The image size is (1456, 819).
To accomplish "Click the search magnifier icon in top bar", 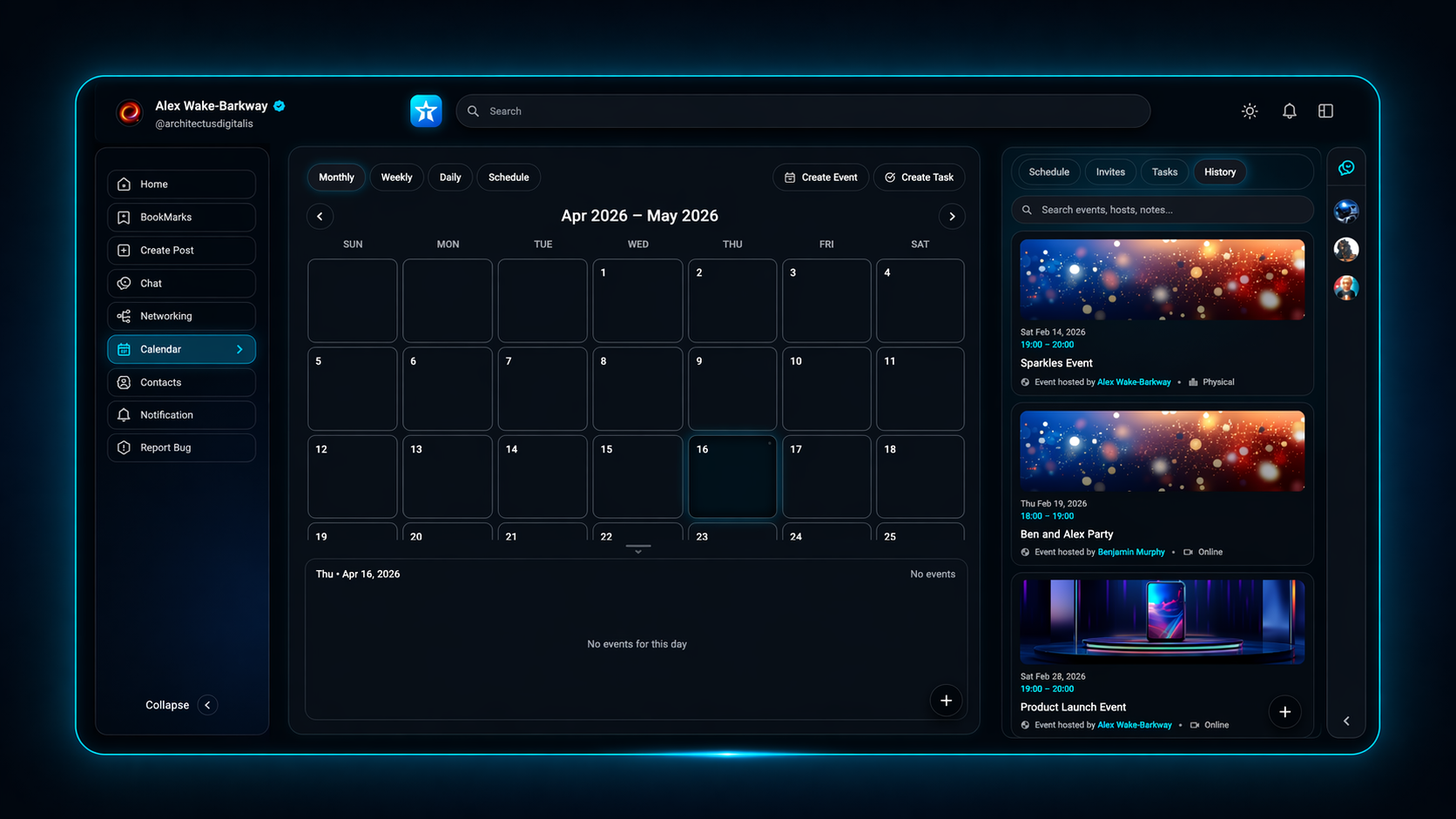I will click(x=474, y=111).
